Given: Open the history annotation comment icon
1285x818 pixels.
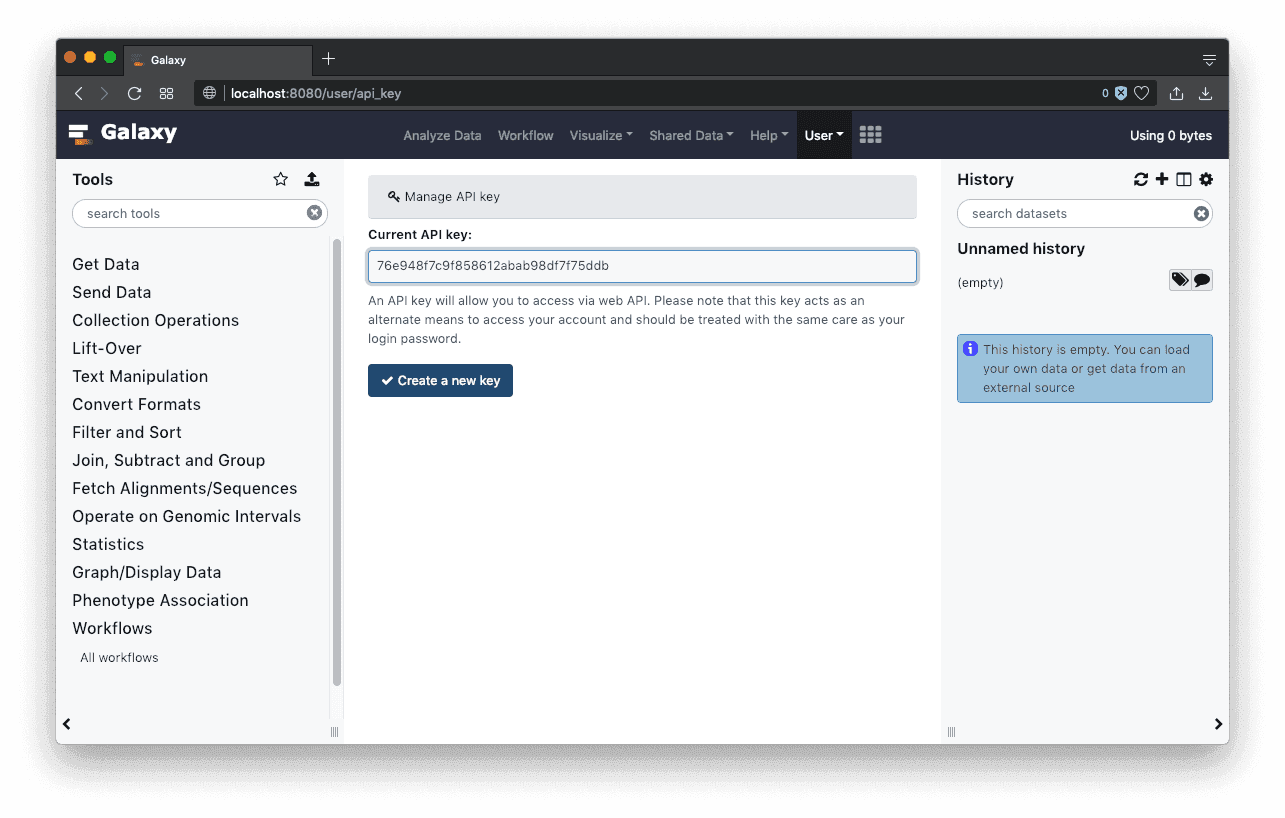Looking at the screenshot, I should tap(1202, 281).
